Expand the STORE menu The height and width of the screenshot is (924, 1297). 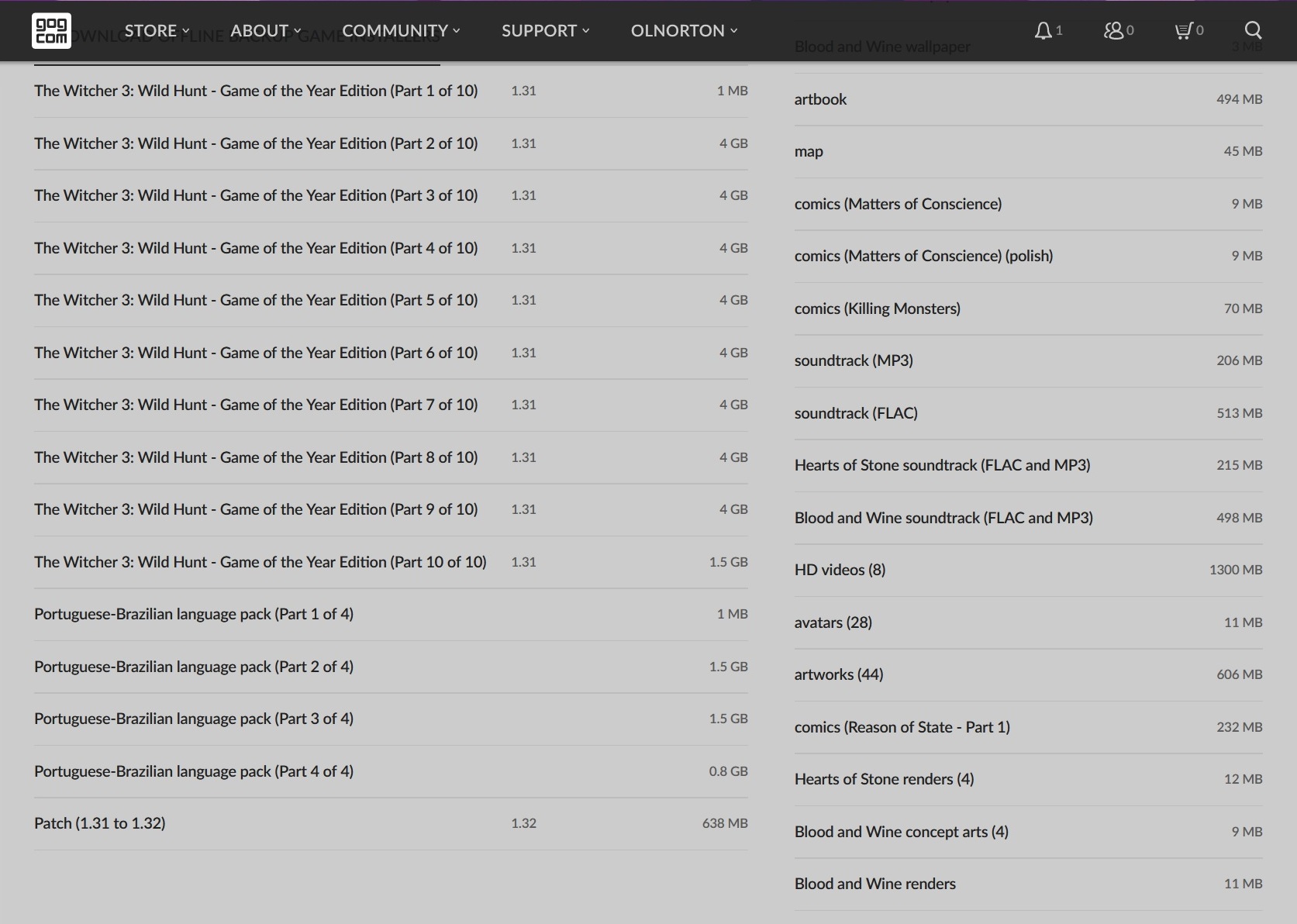pyautogui.click(x=157, y=30)
